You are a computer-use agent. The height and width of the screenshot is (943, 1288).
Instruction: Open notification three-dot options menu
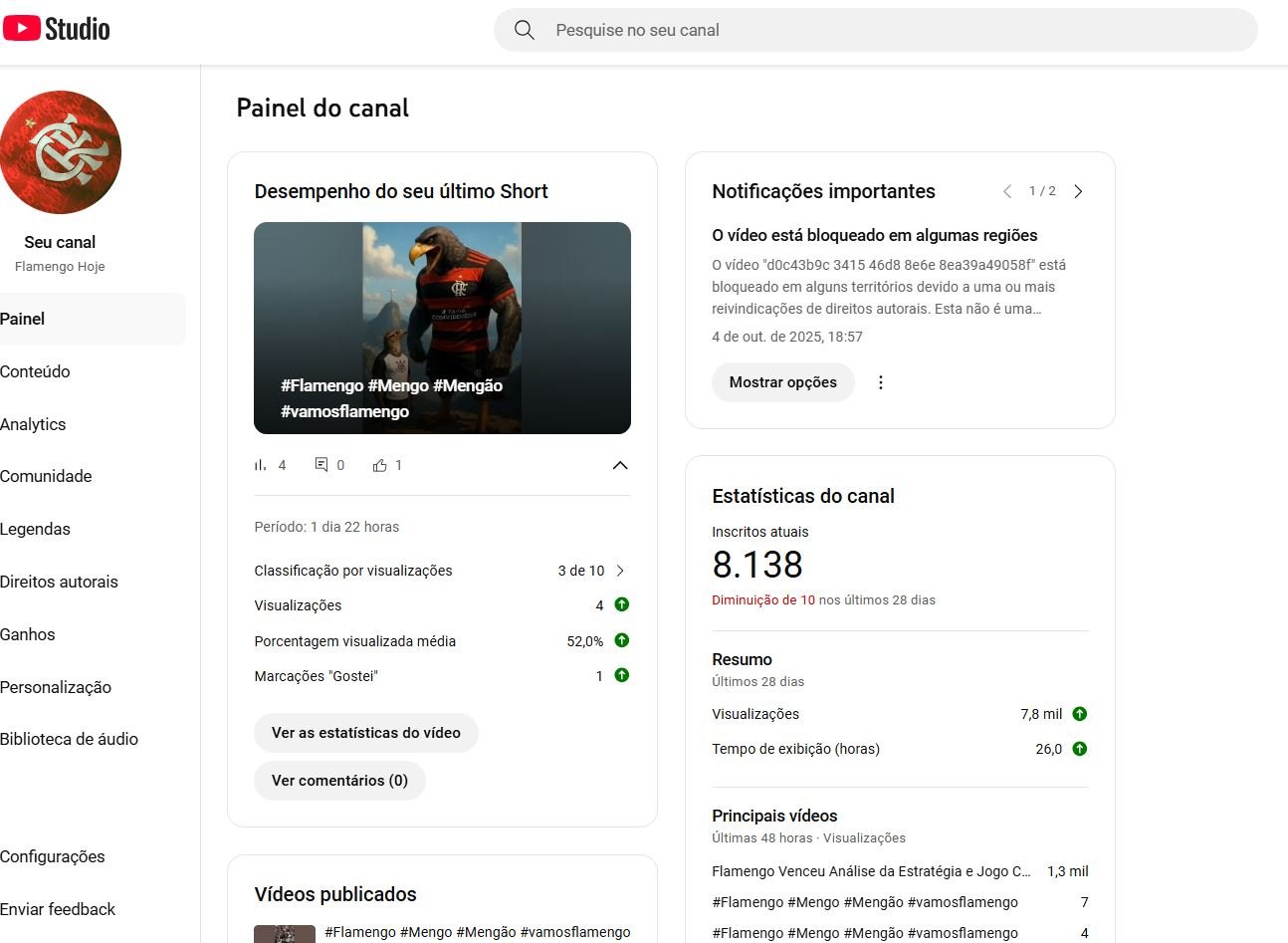[x=880, y=382]
